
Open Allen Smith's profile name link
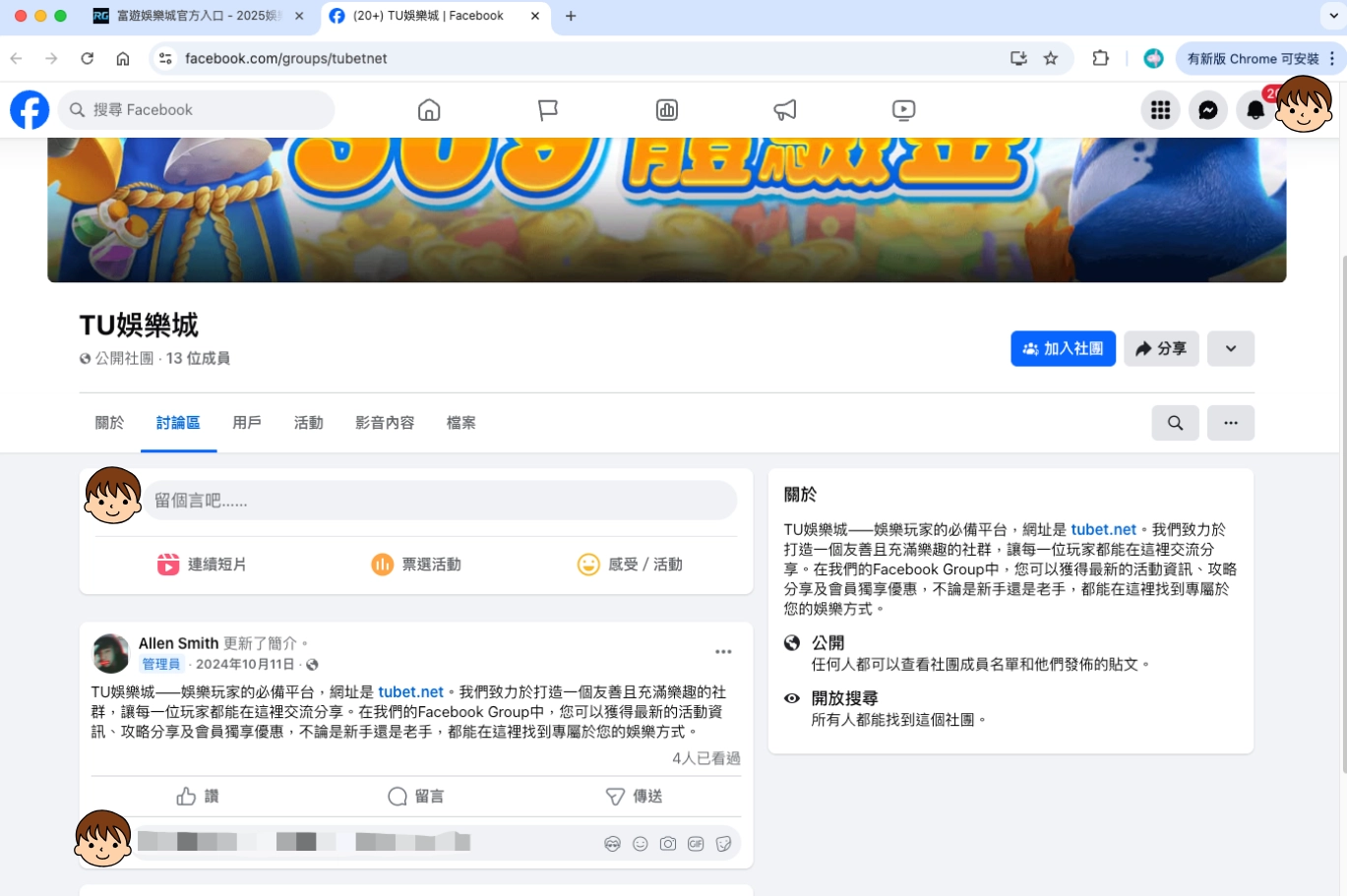point(178,643)
